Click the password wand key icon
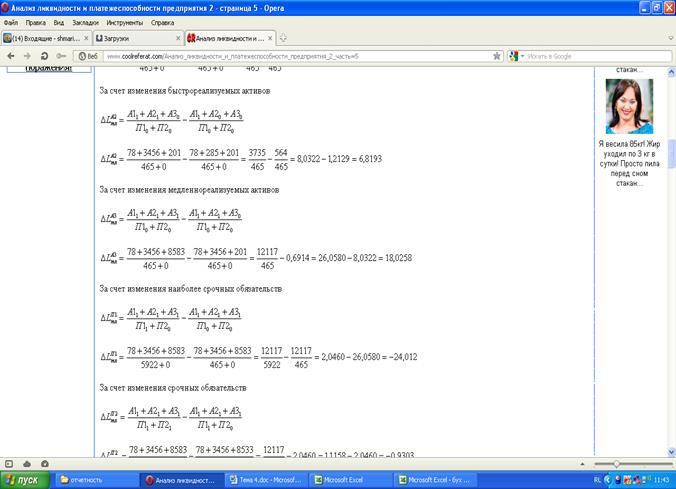The image size is (676, 489). [x=61, y=56]
